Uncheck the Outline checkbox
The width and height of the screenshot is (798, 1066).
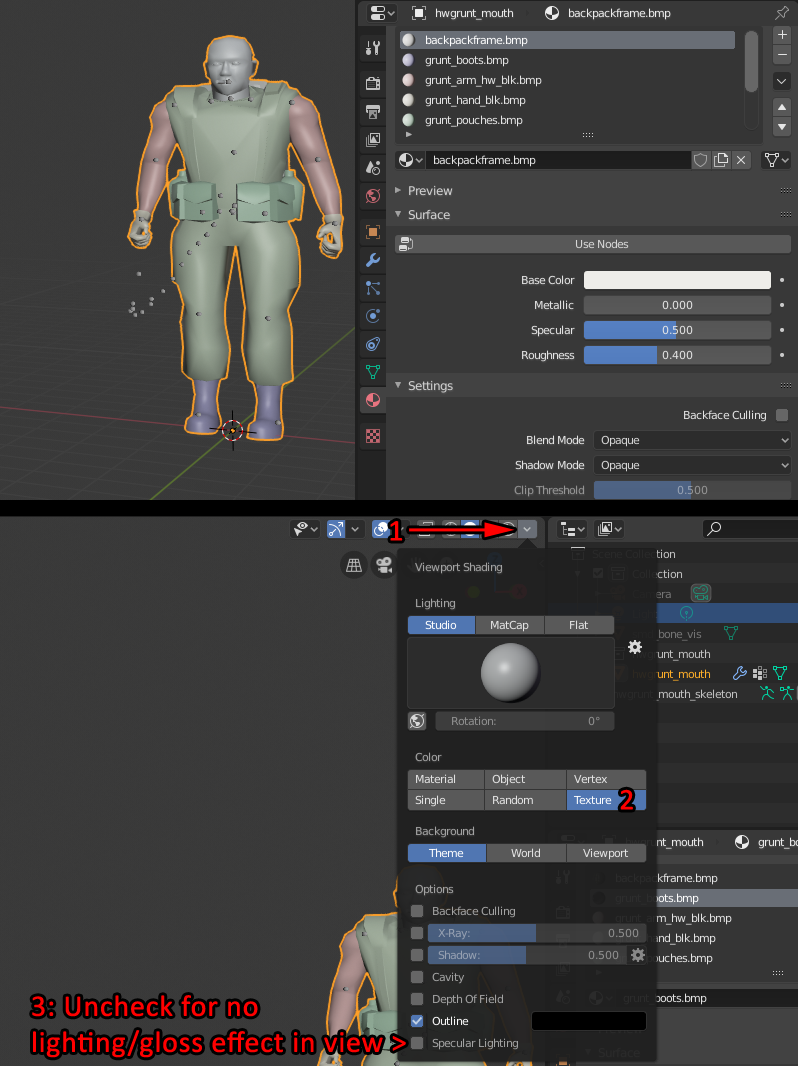click(417, 1020)
